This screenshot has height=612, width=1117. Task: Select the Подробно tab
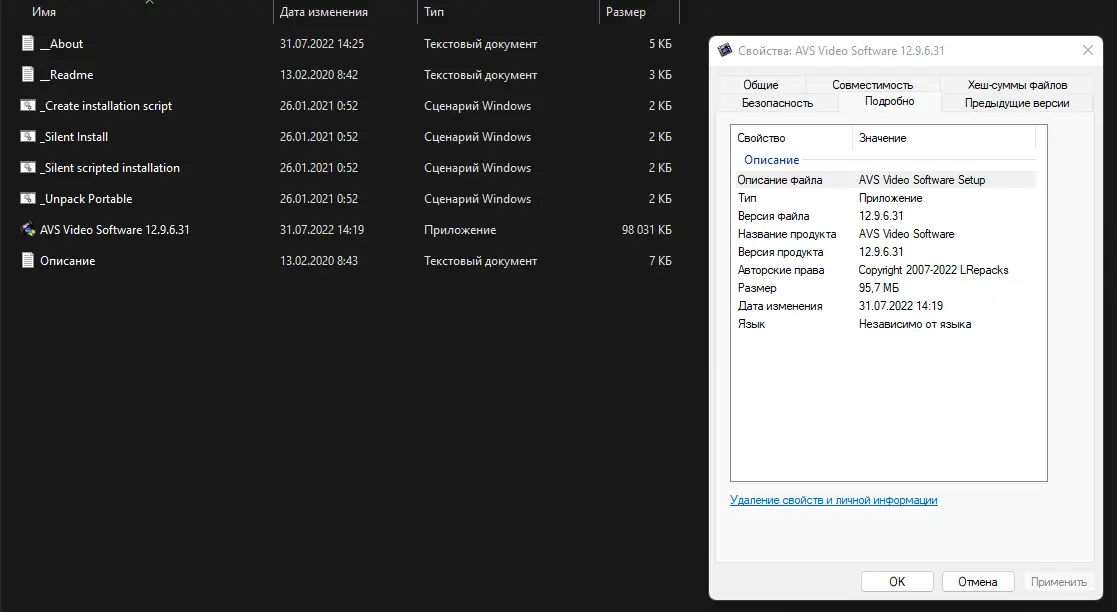[x=889, y=101]
